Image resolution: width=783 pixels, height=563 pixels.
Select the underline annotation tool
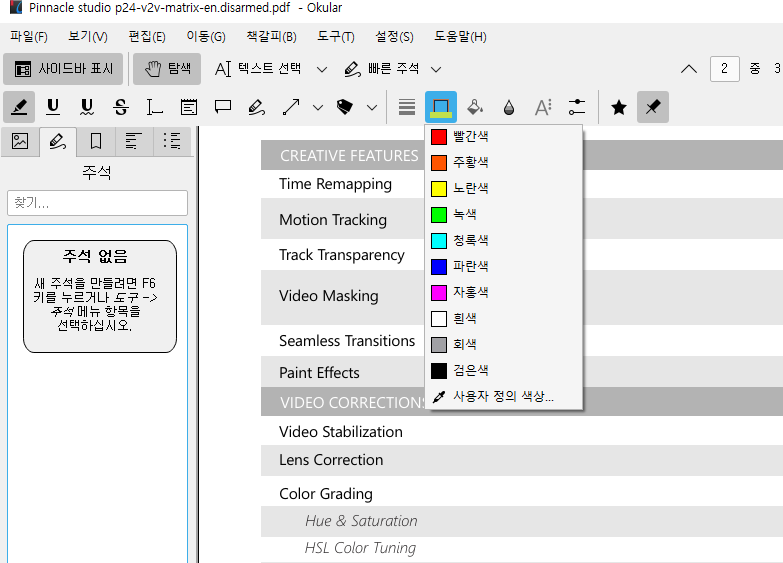coord(53,107)
